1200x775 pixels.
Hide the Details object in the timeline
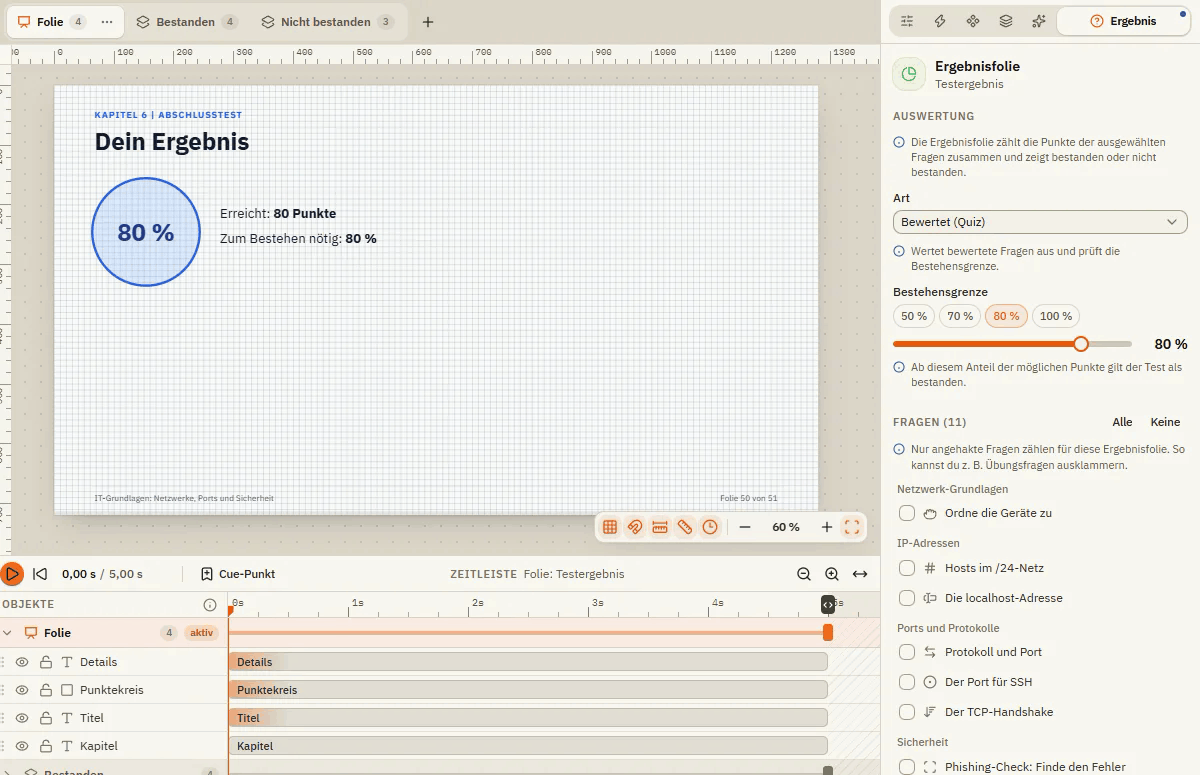tap(22, 662)
